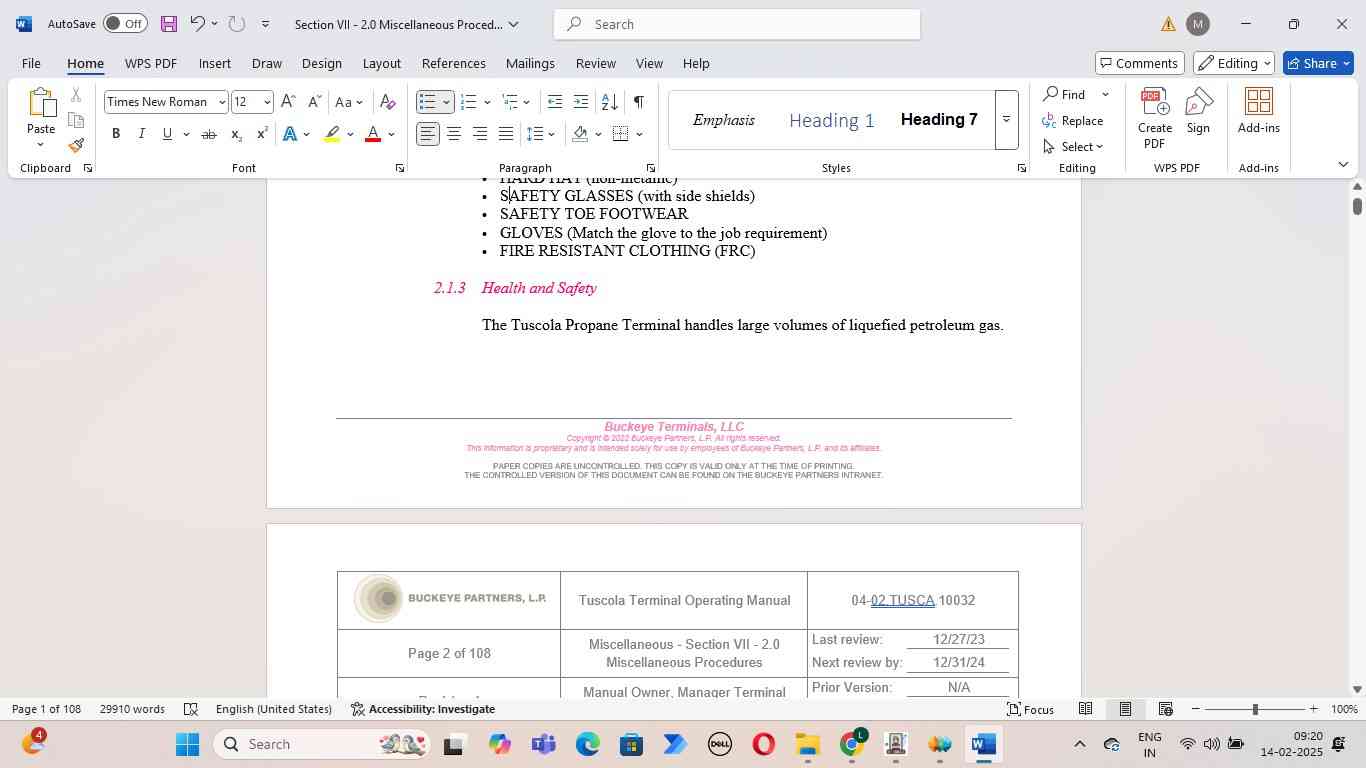Apply red font color button

click(x=373, y=134)
